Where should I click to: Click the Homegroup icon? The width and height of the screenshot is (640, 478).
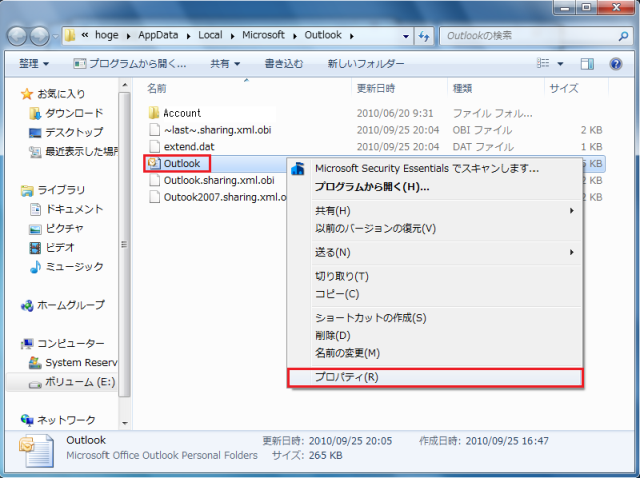pos(27,305)
